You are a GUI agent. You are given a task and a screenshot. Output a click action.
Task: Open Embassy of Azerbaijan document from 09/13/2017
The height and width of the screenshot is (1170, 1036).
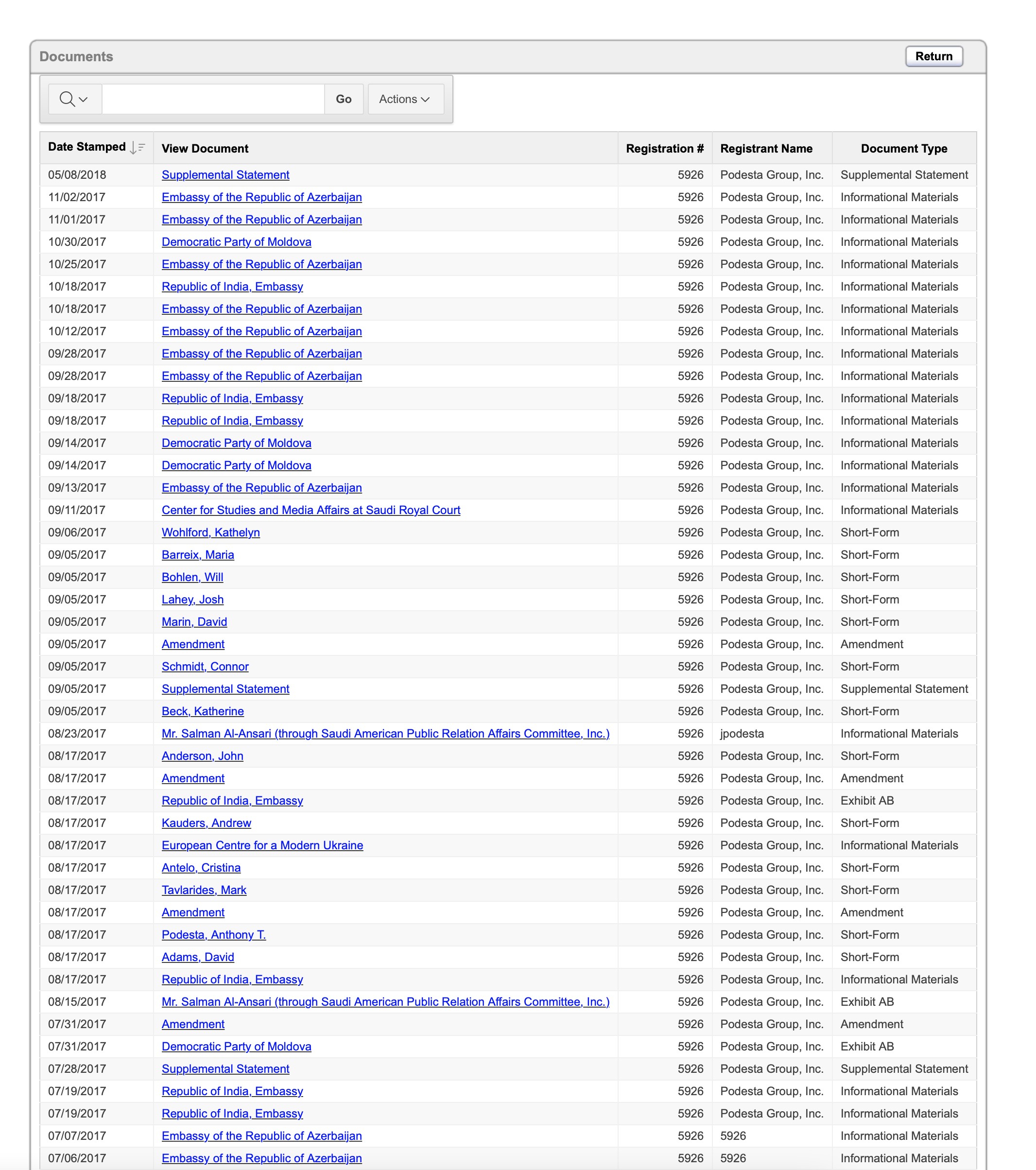pyautogui.click(x=261, y=488)
